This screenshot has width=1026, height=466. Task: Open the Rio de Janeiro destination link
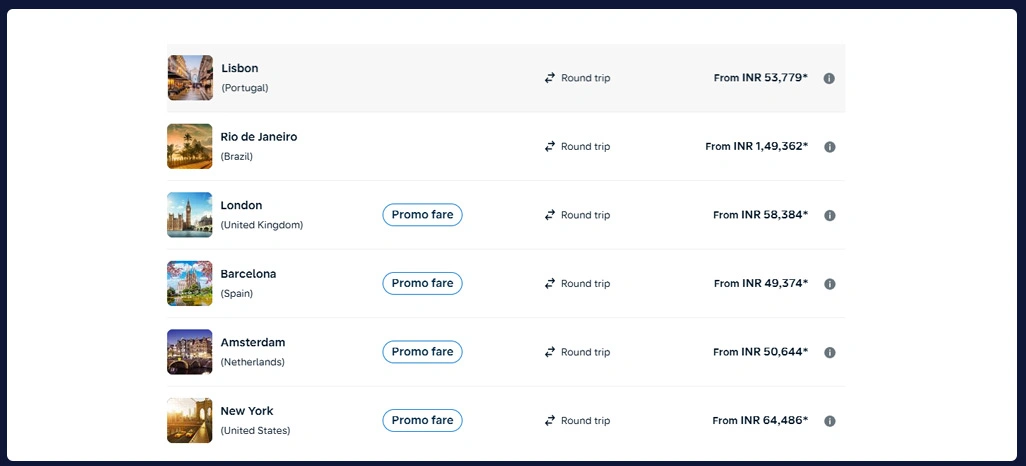258,137
